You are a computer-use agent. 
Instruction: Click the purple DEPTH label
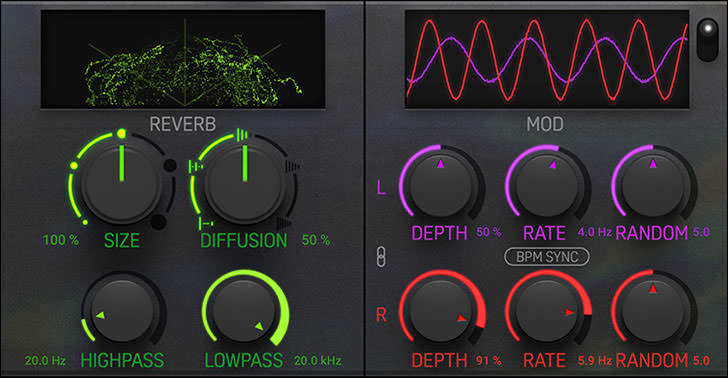pos(439,233)
